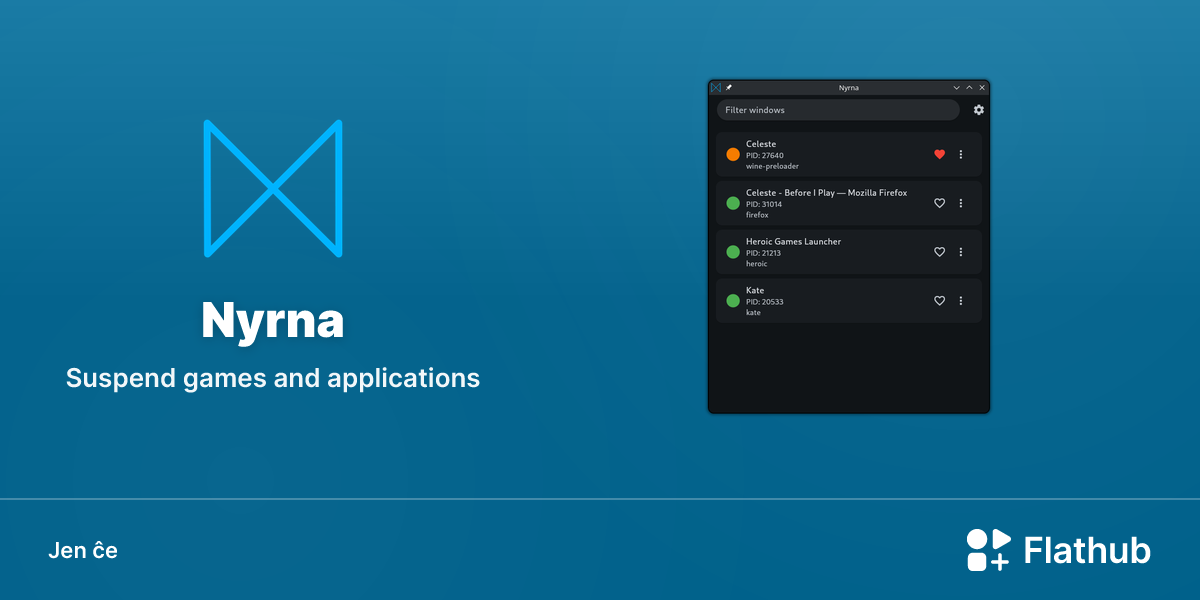The width and height of the screenshot is (1200, 600).
Task: Click the Nyrna app icon in title bar
Action: point(716,88)
